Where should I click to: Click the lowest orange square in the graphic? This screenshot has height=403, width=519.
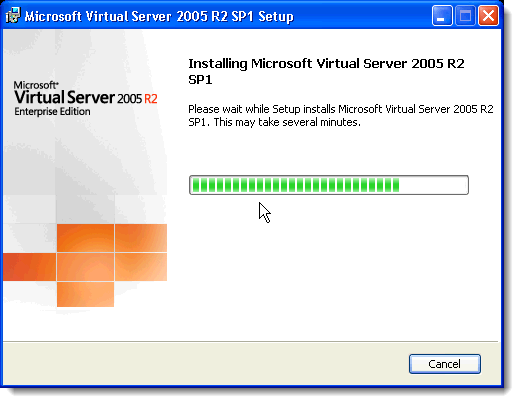[x=85, y=294]
